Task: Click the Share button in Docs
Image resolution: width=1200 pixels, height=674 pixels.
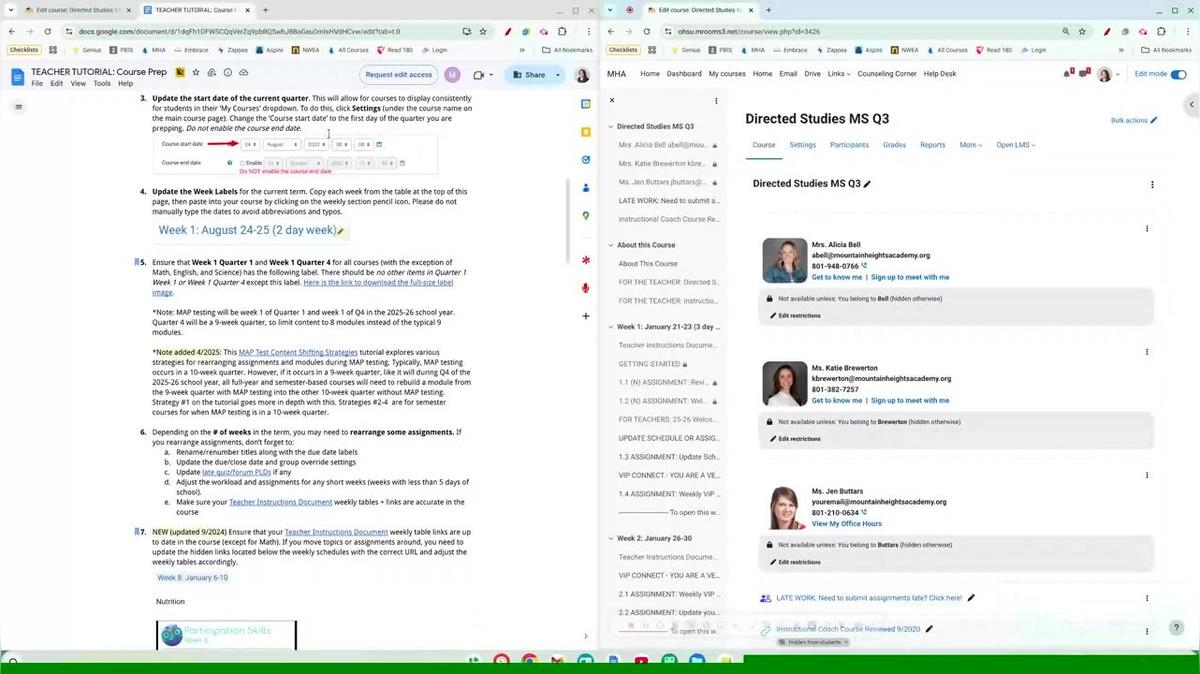Action: (528, 75)
